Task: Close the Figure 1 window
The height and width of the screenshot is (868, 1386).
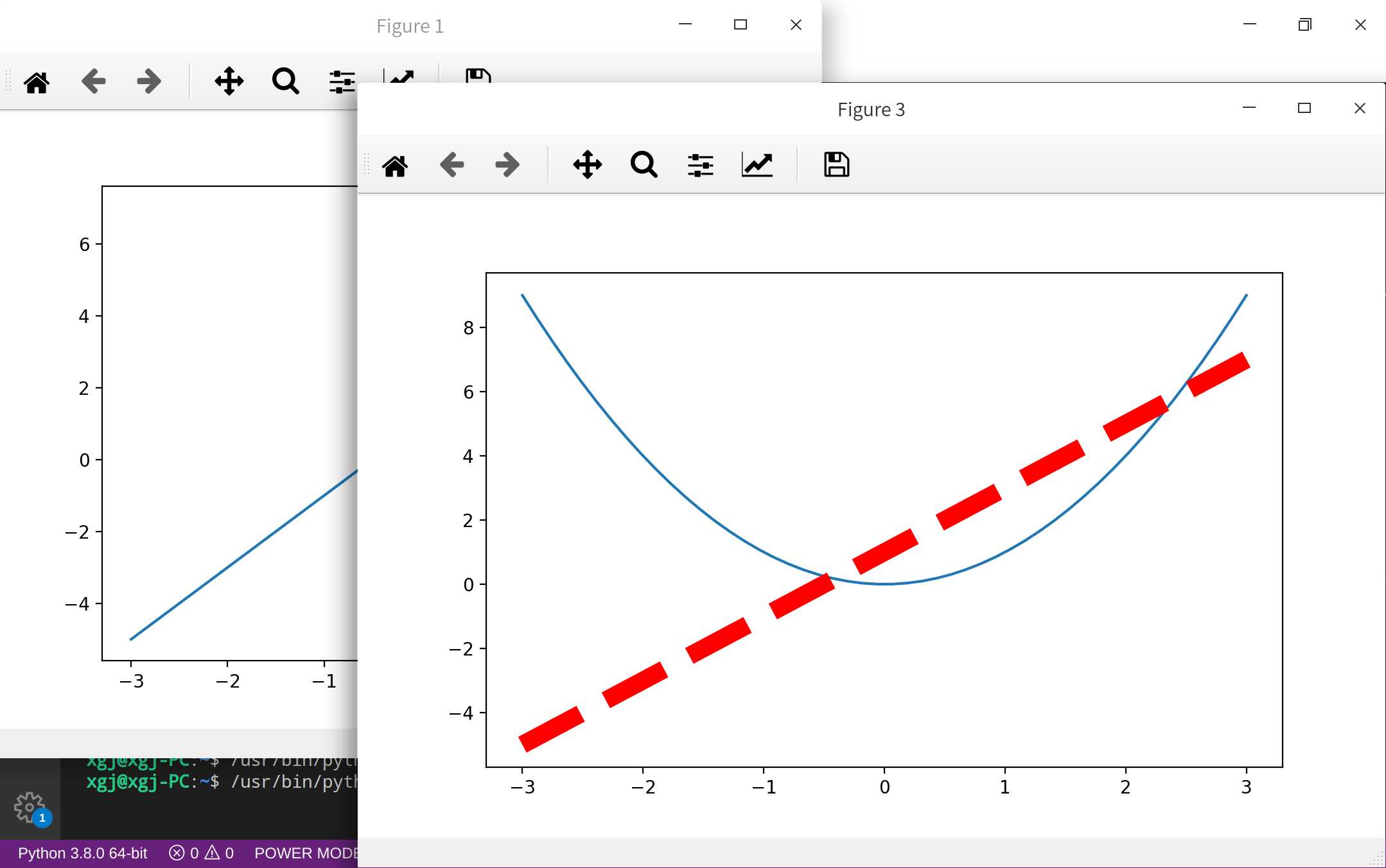Action: click(x=796, y=24)
